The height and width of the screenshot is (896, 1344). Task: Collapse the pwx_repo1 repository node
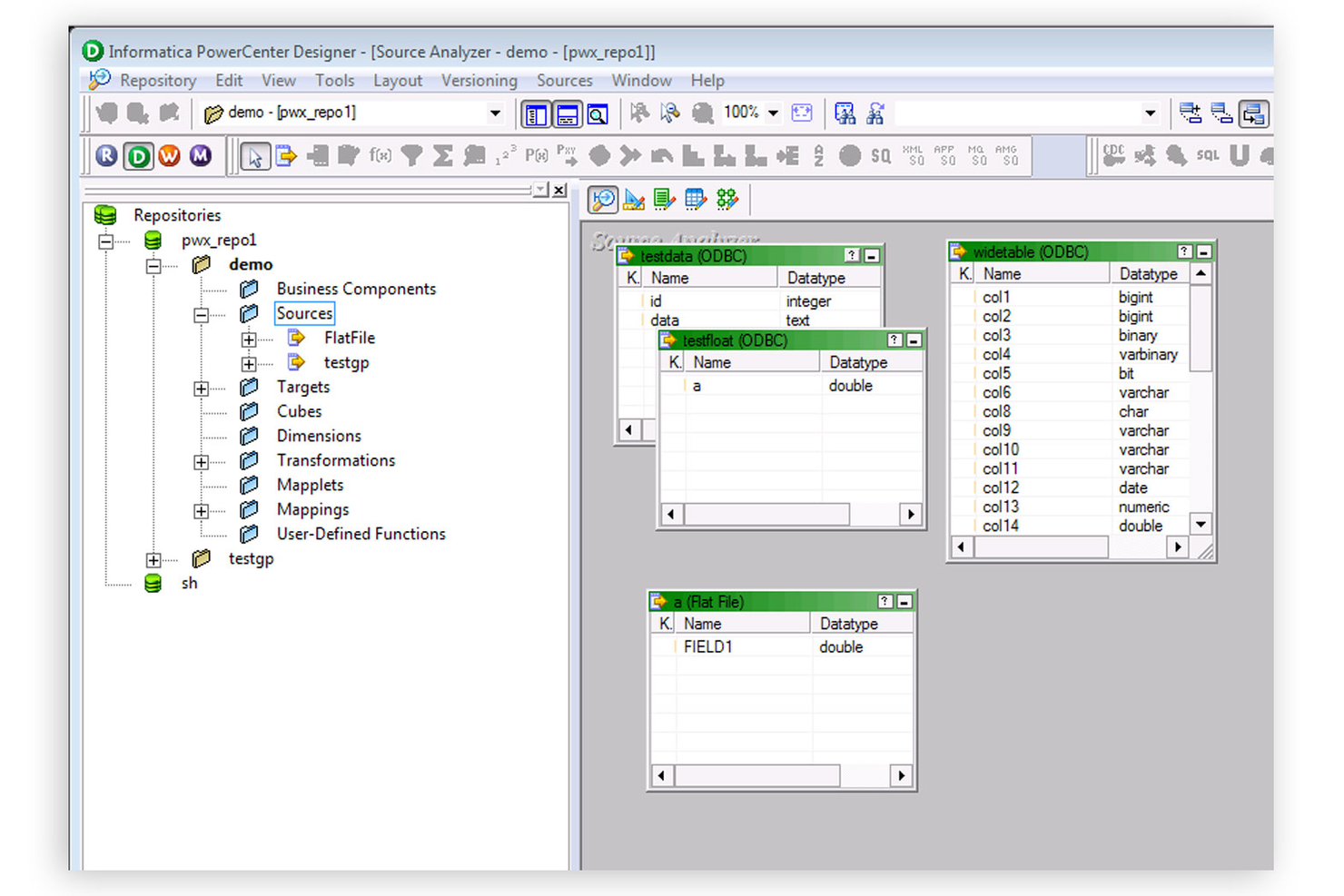click(x=106, y=241)
